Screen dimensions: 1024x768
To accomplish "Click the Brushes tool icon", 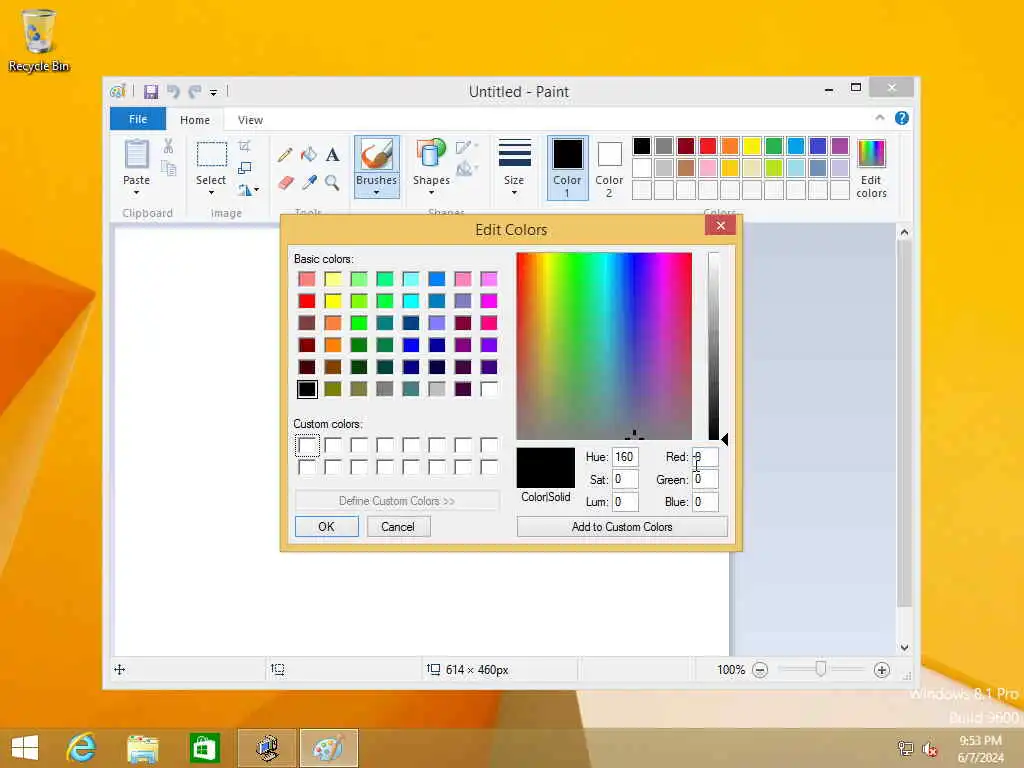I will pyautogui.click(x=376, y=155).
